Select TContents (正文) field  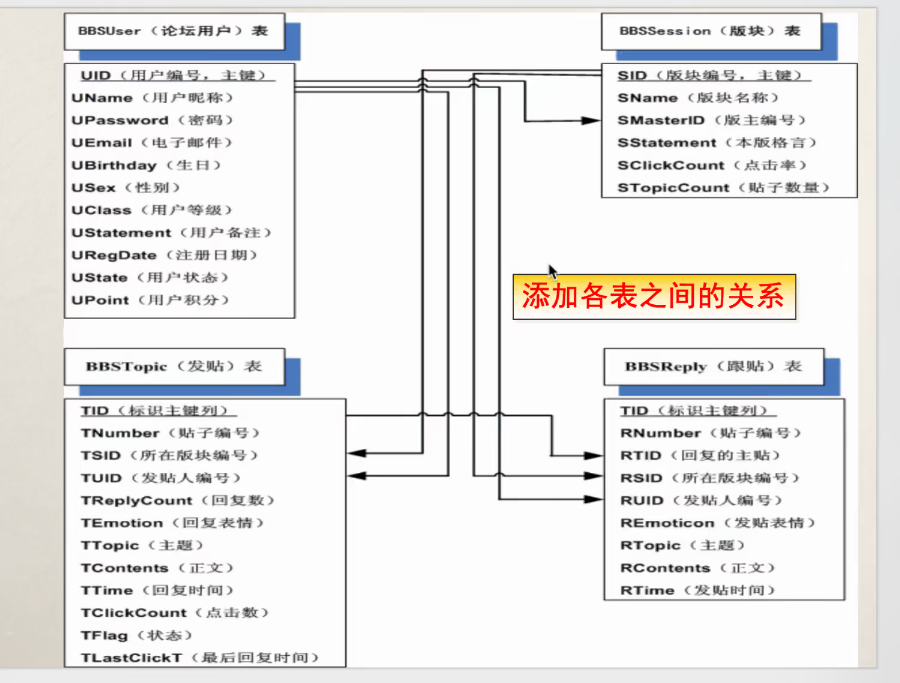coord(157,568)
